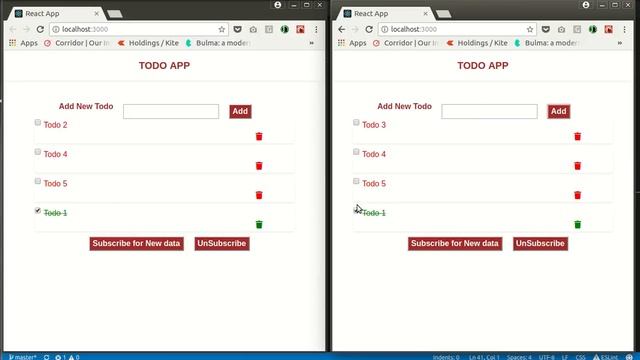Open Chrome menu in left browser
This screenshot has height=360, width=640.
click(x=316, y=29)
